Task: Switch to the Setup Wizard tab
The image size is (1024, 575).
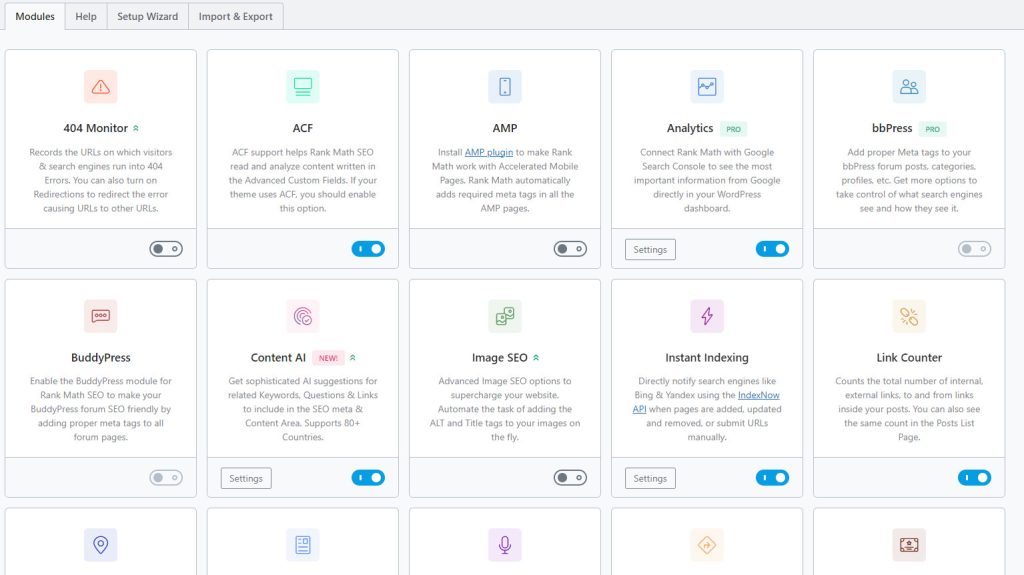Action: (x=148, y=16)
